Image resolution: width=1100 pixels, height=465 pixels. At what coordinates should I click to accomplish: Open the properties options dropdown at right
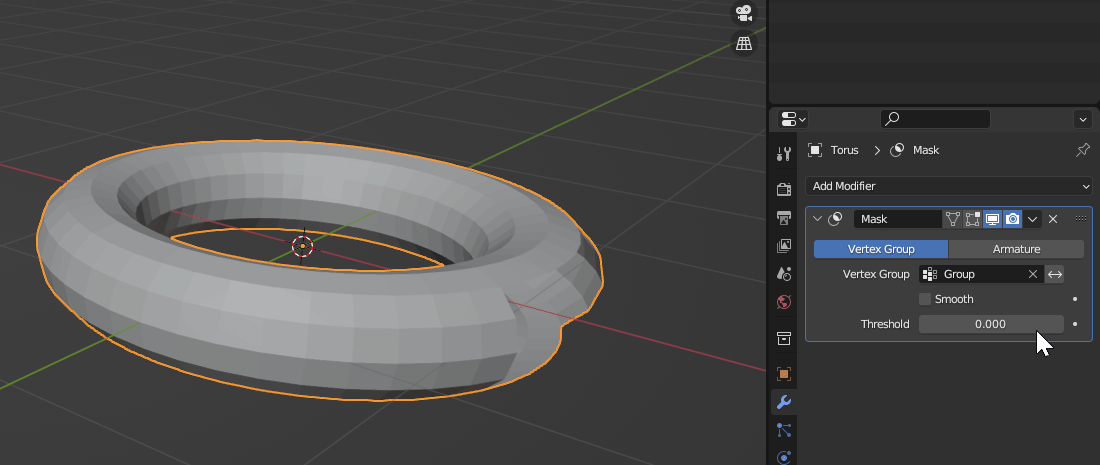[1083, 119]
